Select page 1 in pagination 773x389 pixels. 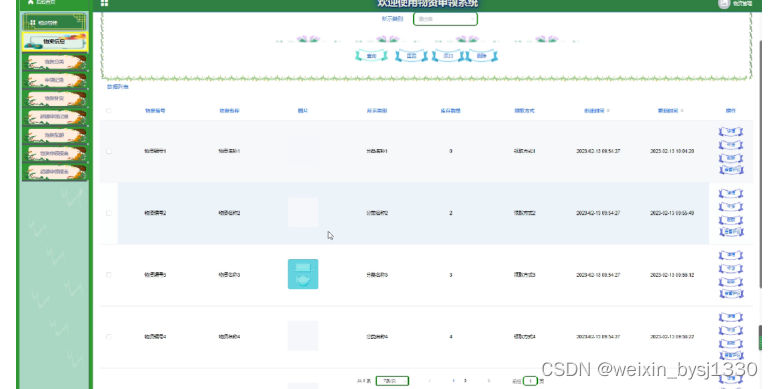pos(453,381)
